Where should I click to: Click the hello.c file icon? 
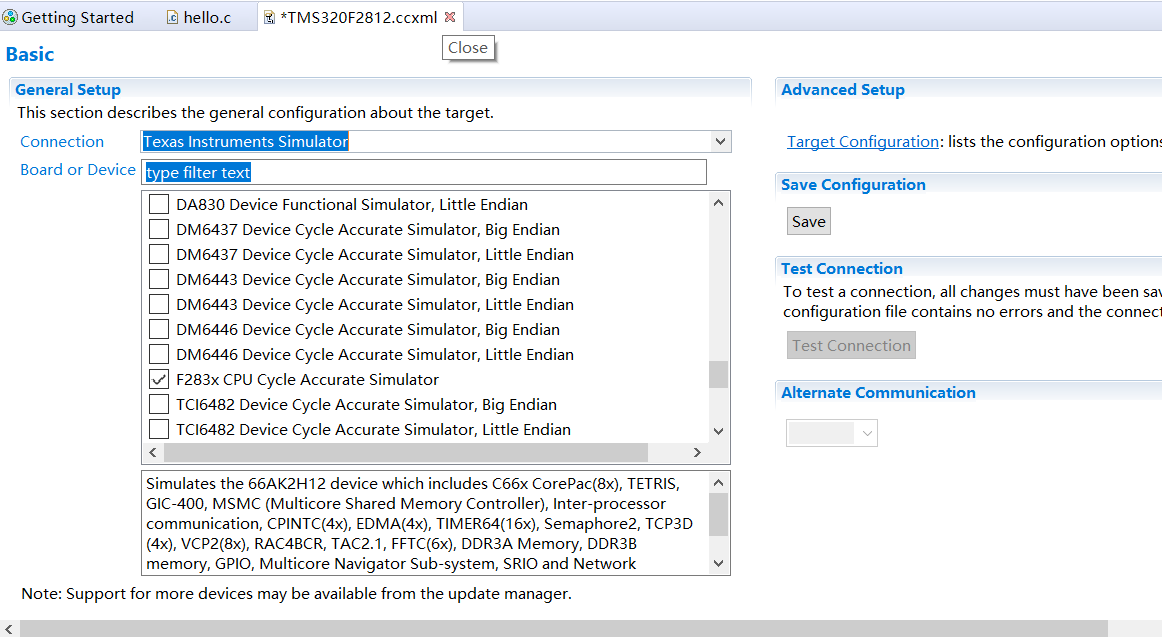click(172, 17)
